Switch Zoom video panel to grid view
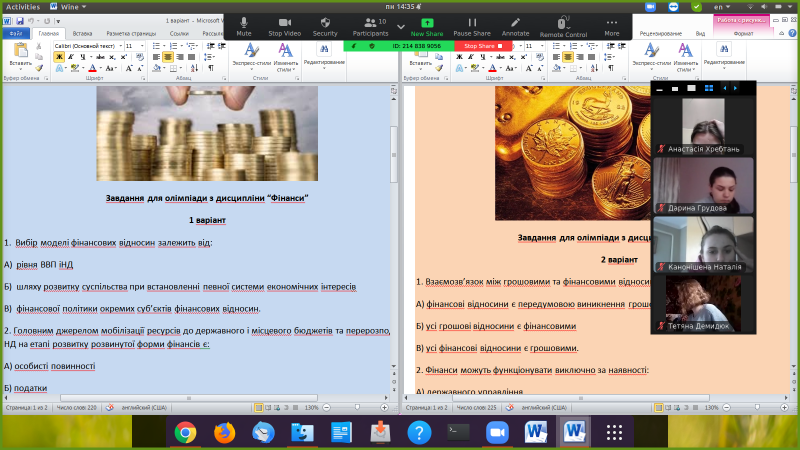Image resolution: width=800 pixels, height=450 pixels. tap(709, 88)
